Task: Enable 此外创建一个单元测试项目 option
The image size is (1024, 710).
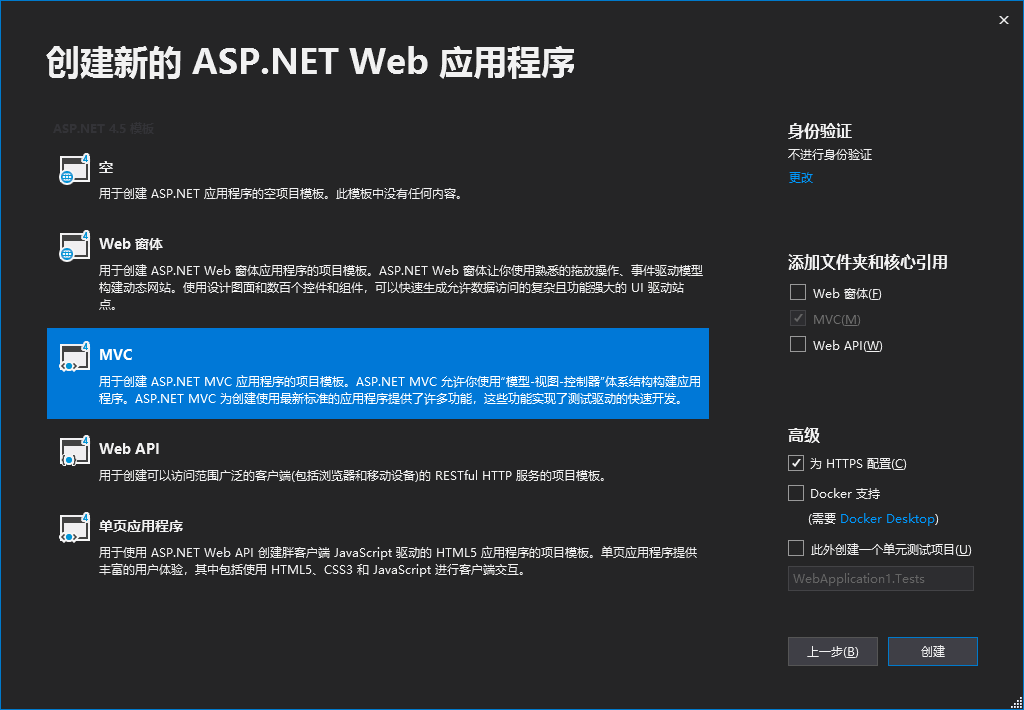Action: tap(796, 548)
